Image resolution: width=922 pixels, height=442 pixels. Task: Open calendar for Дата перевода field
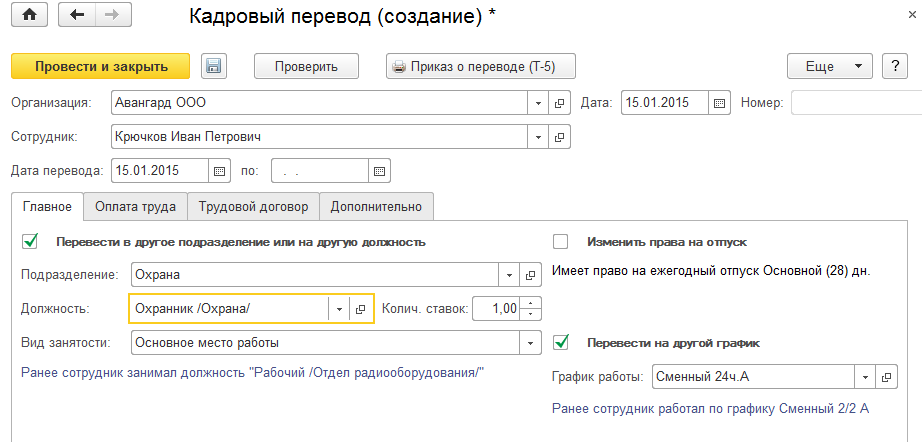coord(220,170)
